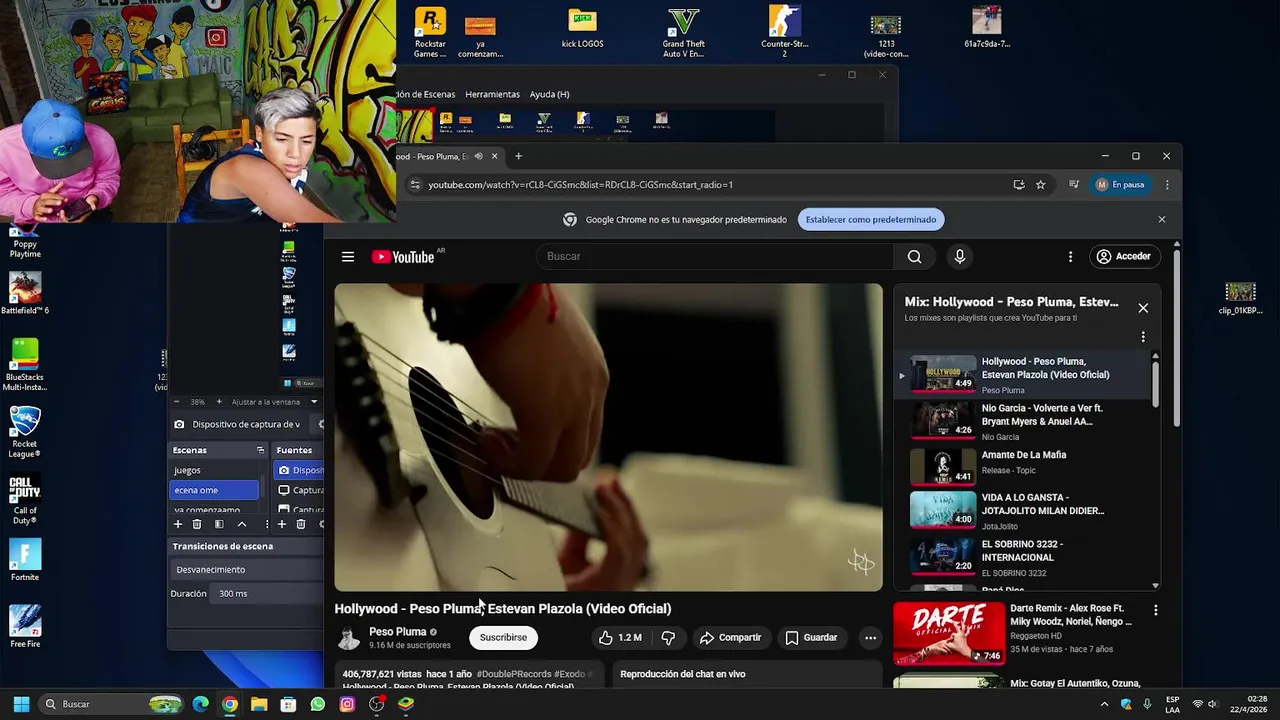Image resolution: width=1280 pixels, height=720 pixels.
Task: Delete the selected OBS scene with trash icon
Action: [197, 524]
